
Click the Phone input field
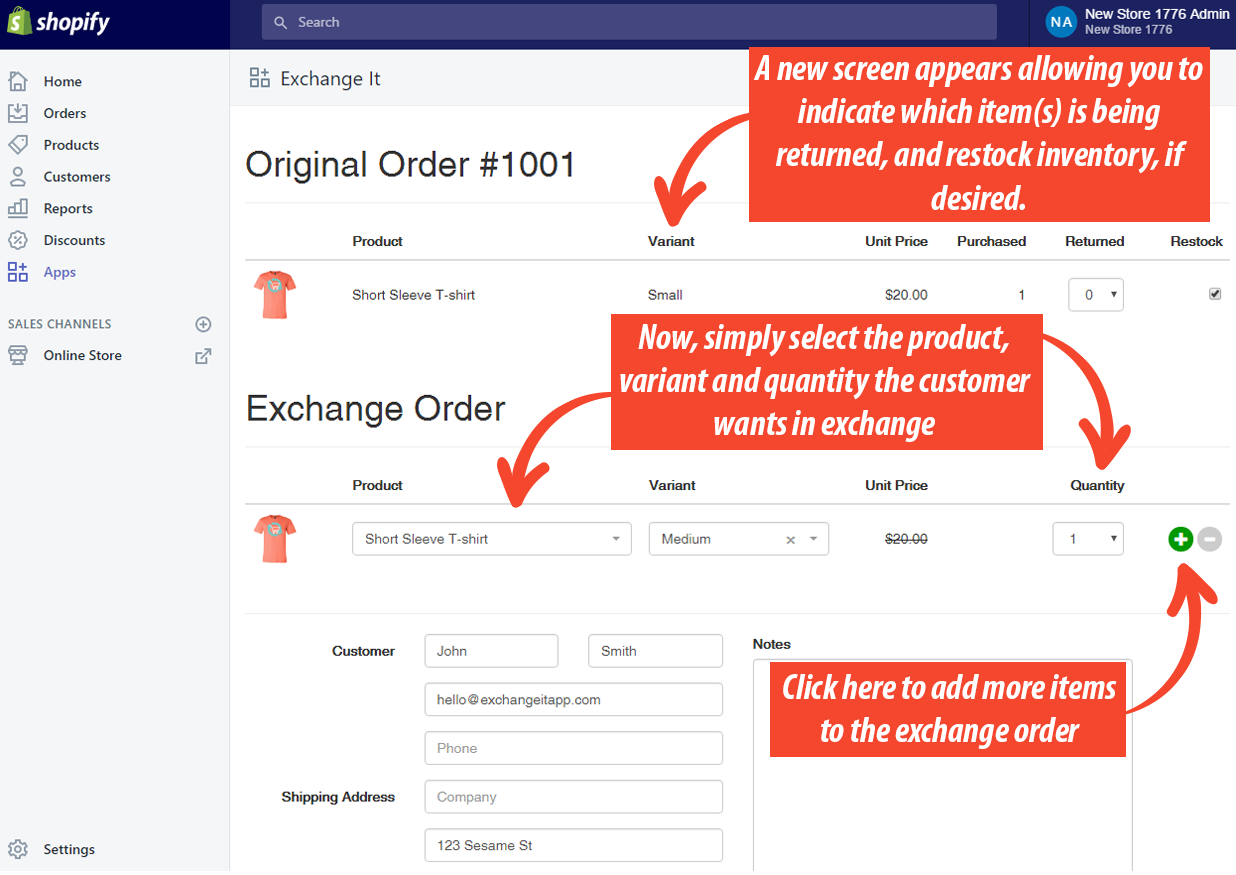(573, 748)
